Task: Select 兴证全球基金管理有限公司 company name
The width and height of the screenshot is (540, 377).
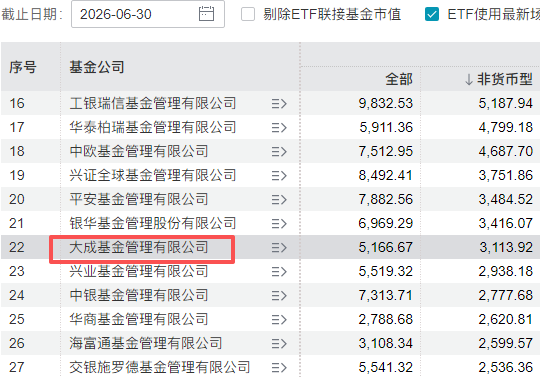Action: 153,175
